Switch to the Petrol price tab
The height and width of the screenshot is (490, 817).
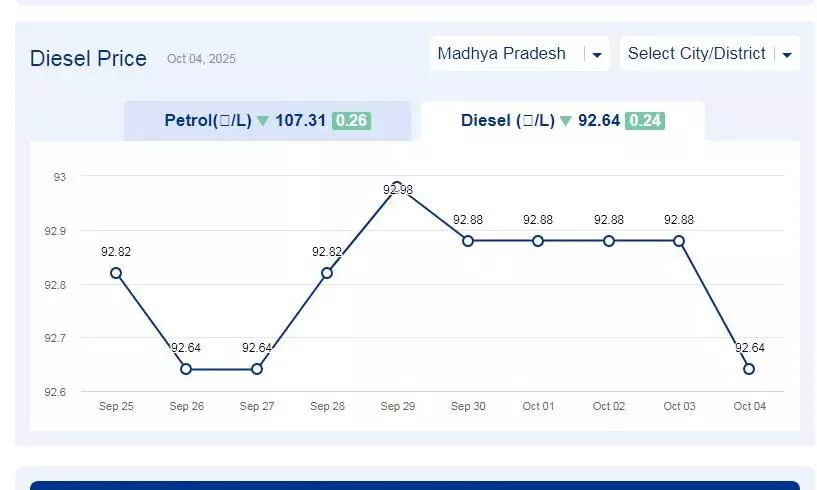tap(266, 121)
